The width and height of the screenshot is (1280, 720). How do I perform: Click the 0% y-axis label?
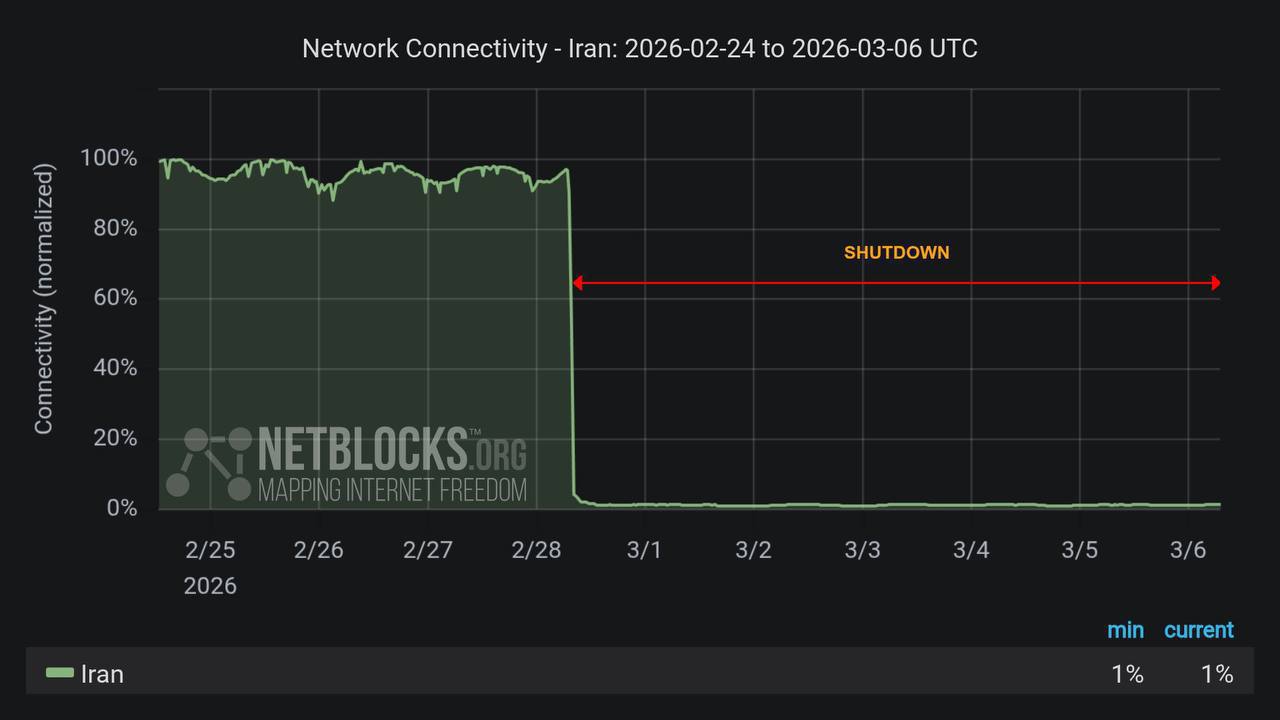coord(121,508)
